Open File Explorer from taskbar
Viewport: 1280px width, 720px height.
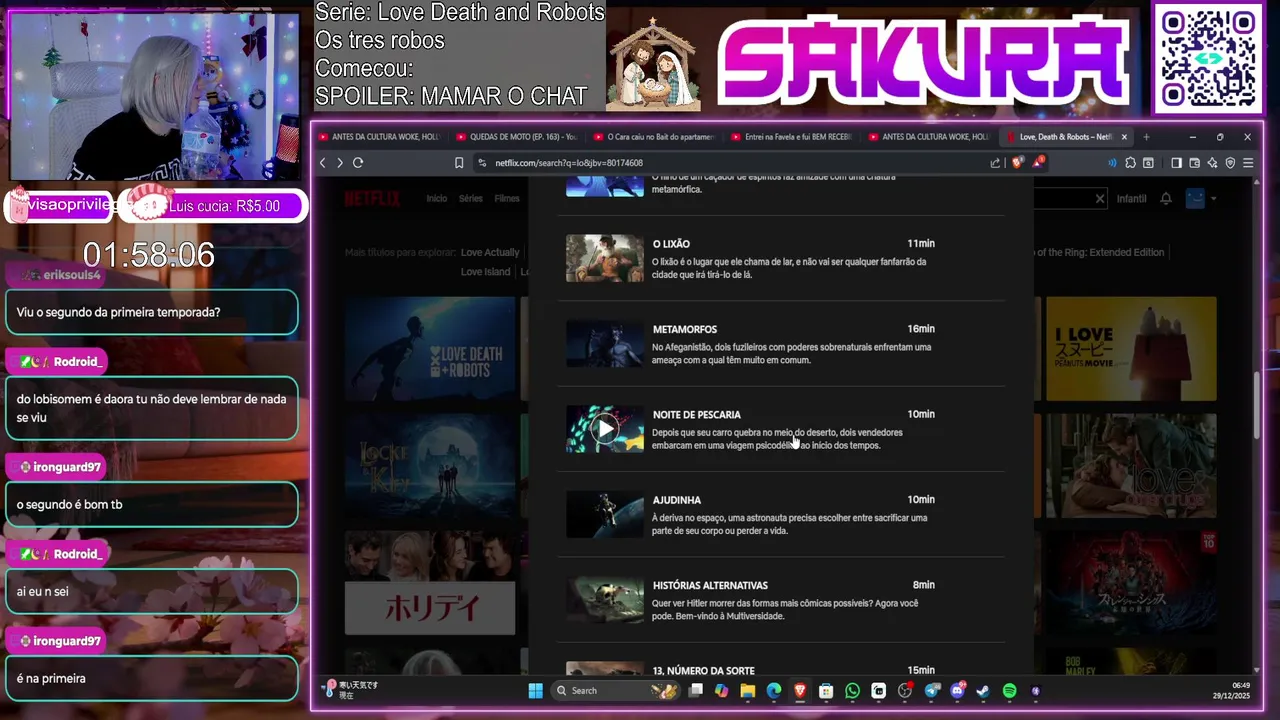[x=748, y=690]
